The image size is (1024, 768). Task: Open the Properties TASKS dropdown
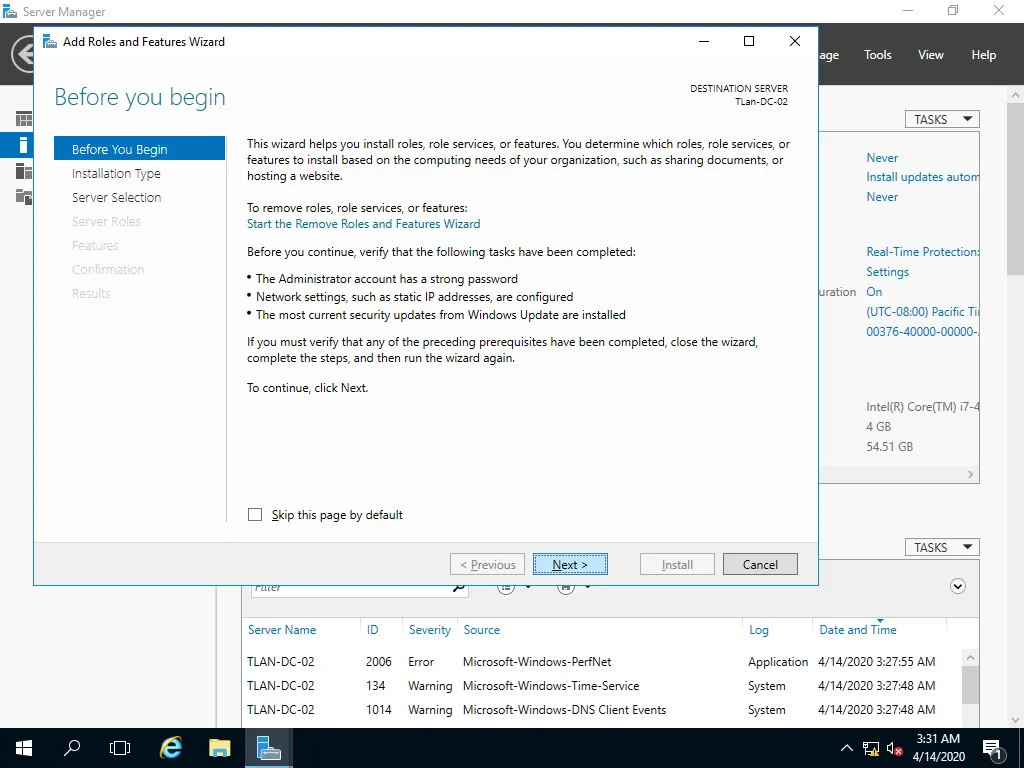pos(942,119)
